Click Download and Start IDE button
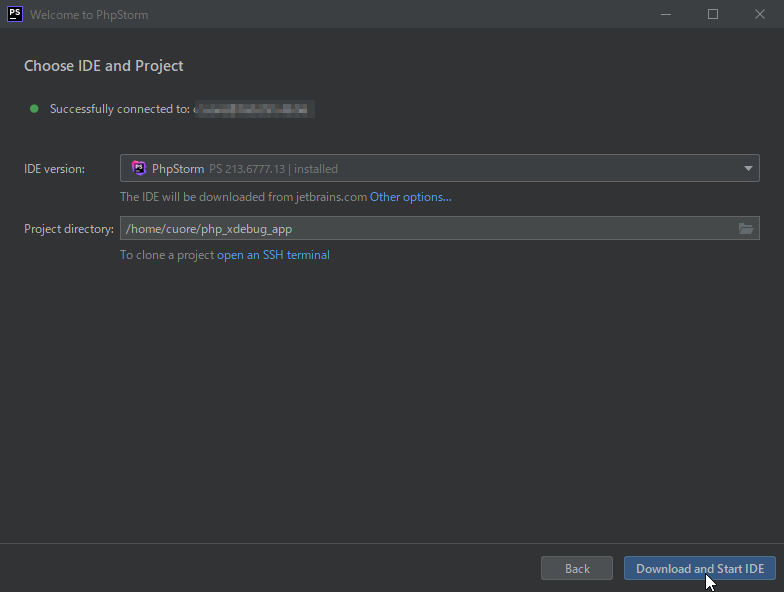The height and width of the screenshot is (592, 784). tap(699, 569)
